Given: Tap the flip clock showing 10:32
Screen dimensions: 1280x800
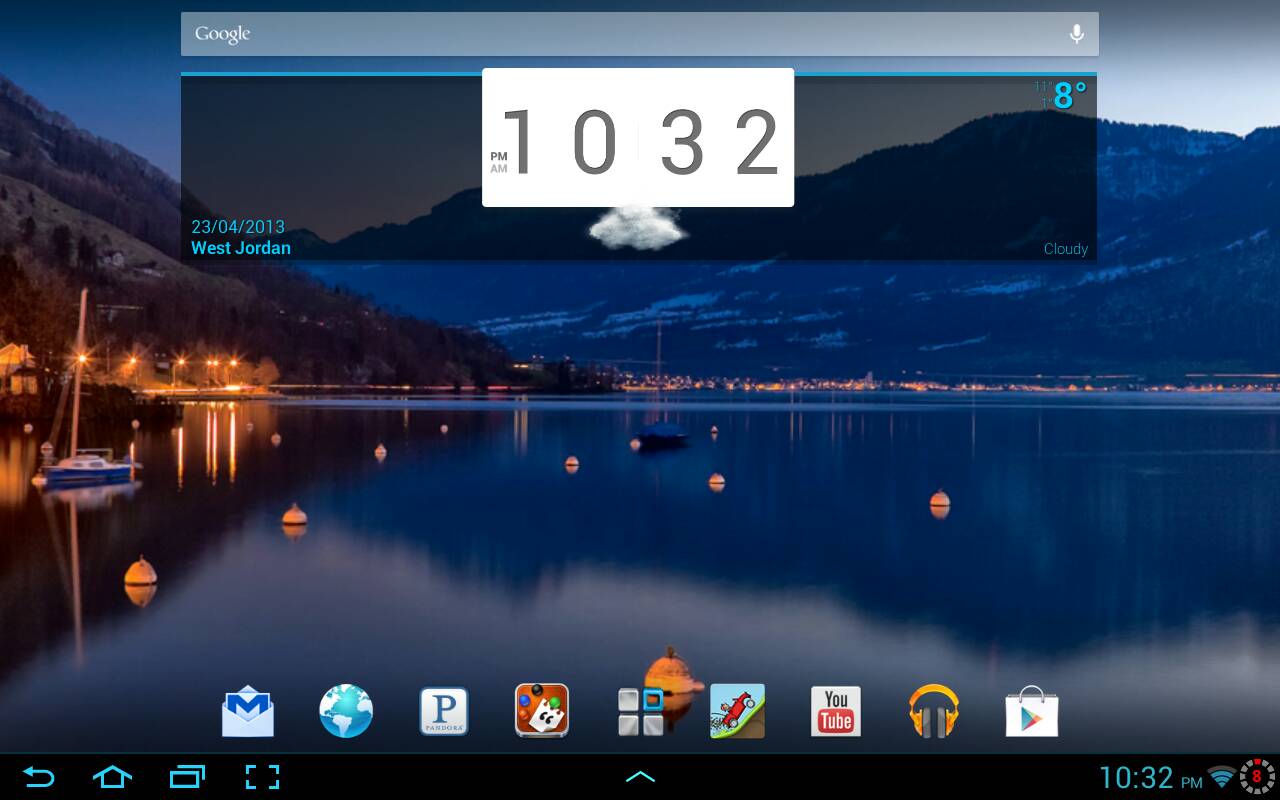Looking at the screenshot, I should (638, 138).
